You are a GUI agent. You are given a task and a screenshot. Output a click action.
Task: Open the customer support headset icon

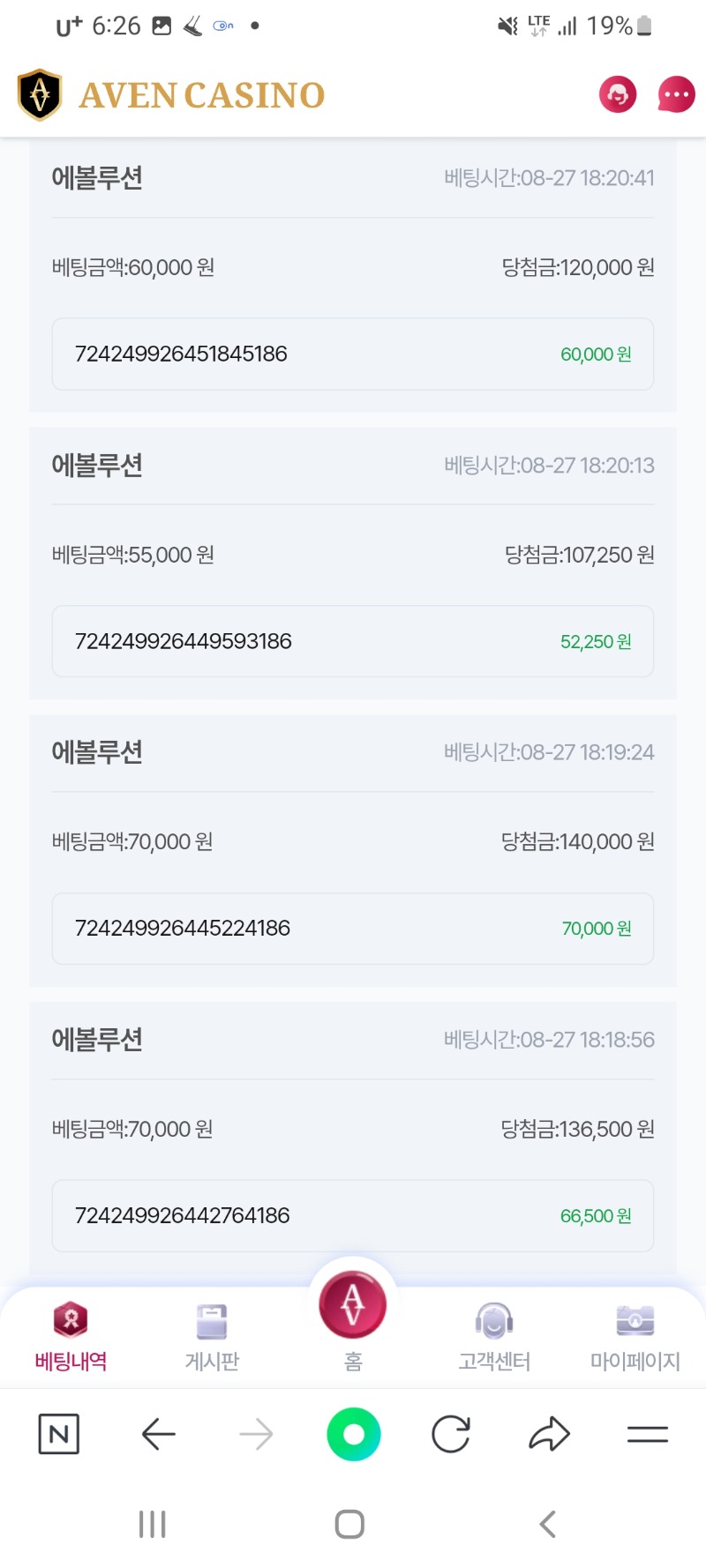click(618, 94)
